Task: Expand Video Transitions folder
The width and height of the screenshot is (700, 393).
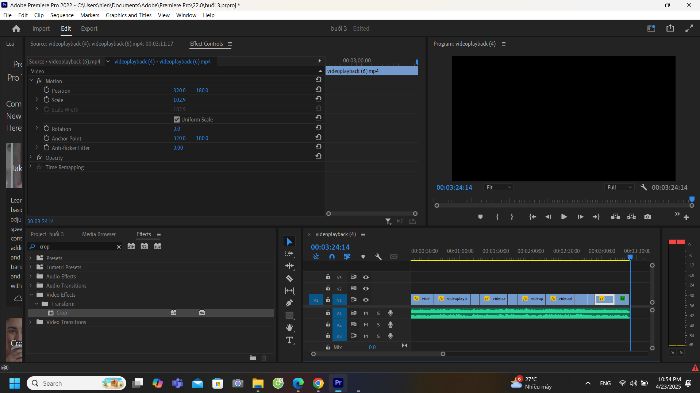Action: pos(31,322)
